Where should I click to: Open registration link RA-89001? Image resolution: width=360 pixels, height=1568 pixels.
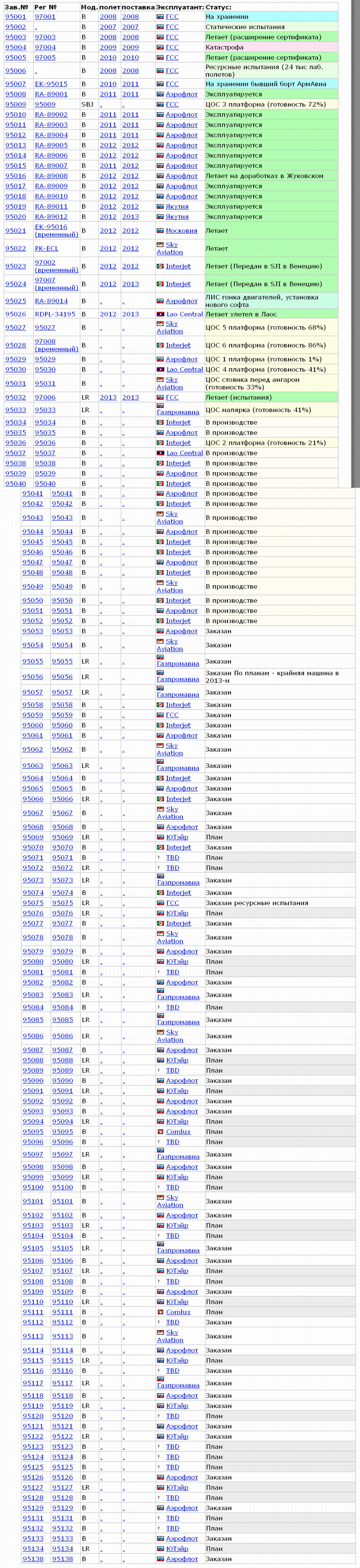click(51, 95)
